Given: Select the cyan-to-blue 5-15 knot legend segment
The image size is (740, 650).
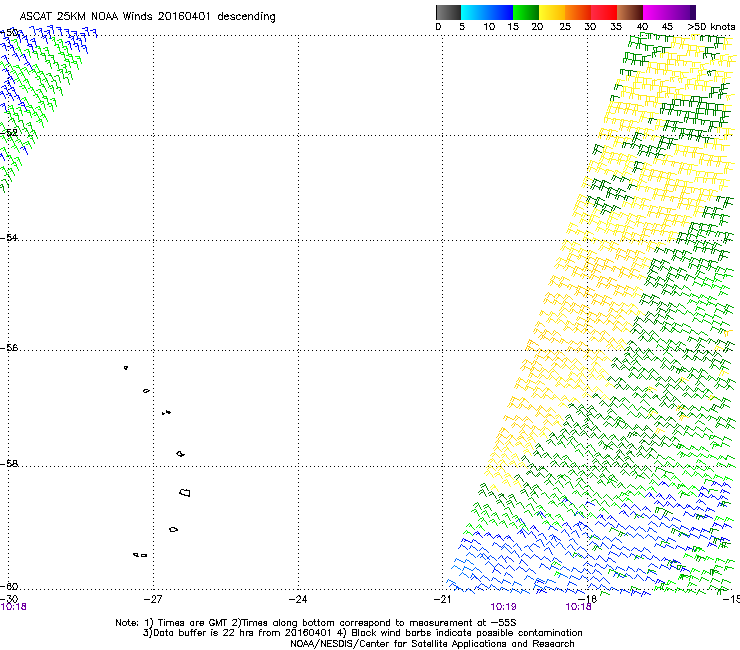Looking at the screenshot, I should (487, 12).
